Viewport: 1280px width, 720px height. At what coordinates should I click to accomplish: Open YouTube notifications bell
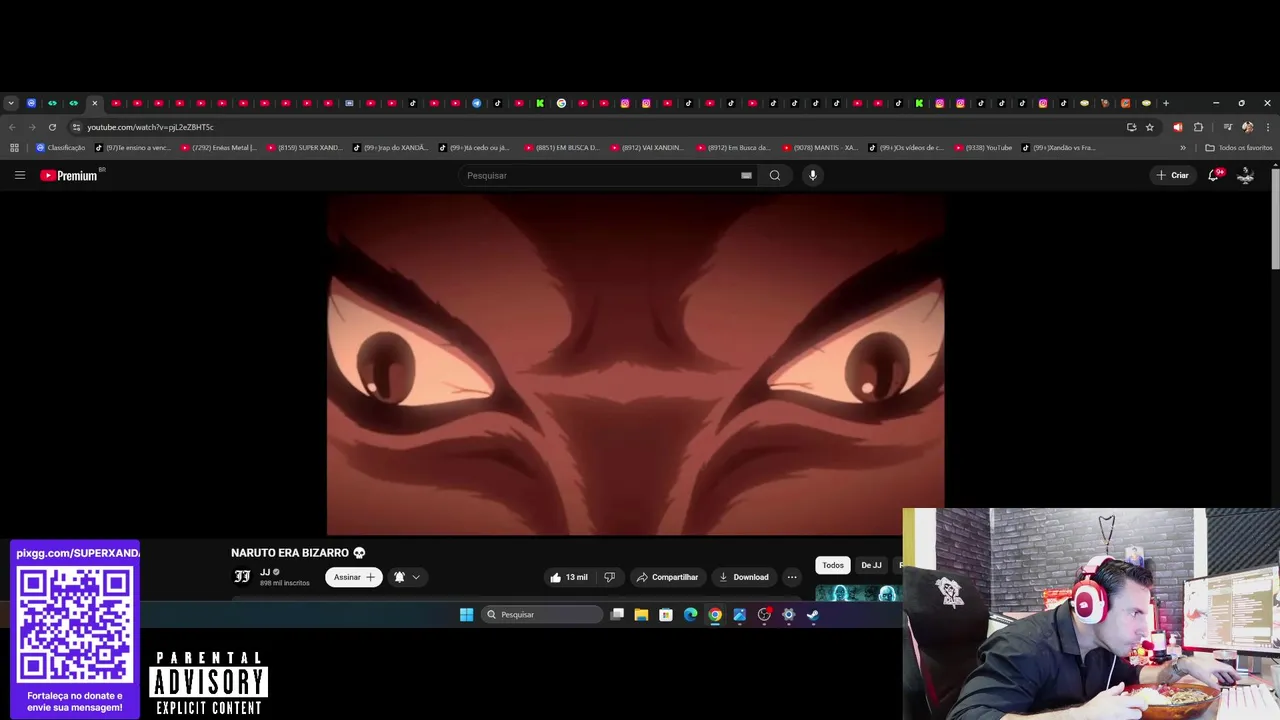pyautogui.click(x=1213, y=175)
